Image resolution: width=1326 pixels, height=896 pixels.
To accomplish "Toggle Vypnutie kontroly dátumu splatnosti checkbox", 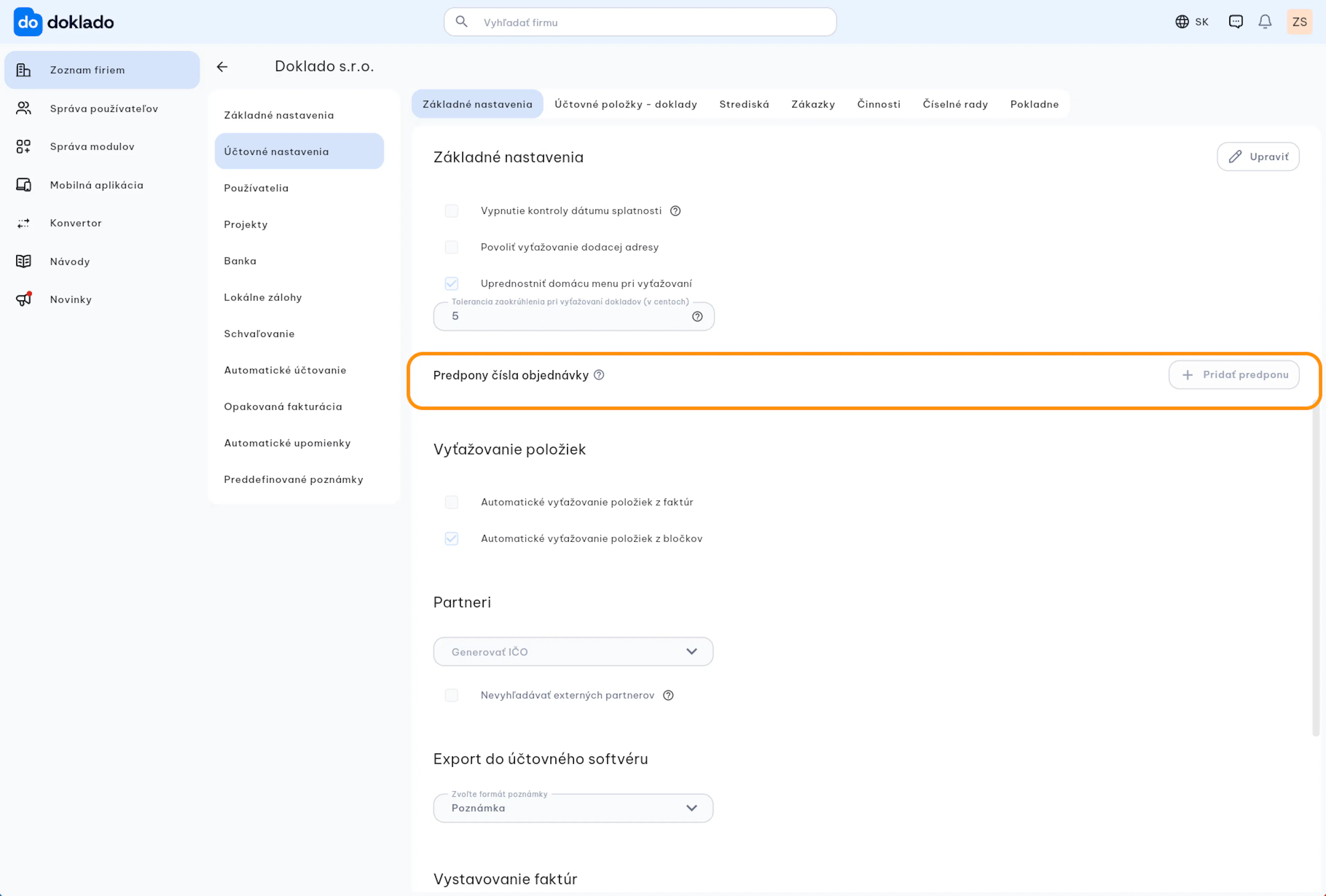I will 451,211.
